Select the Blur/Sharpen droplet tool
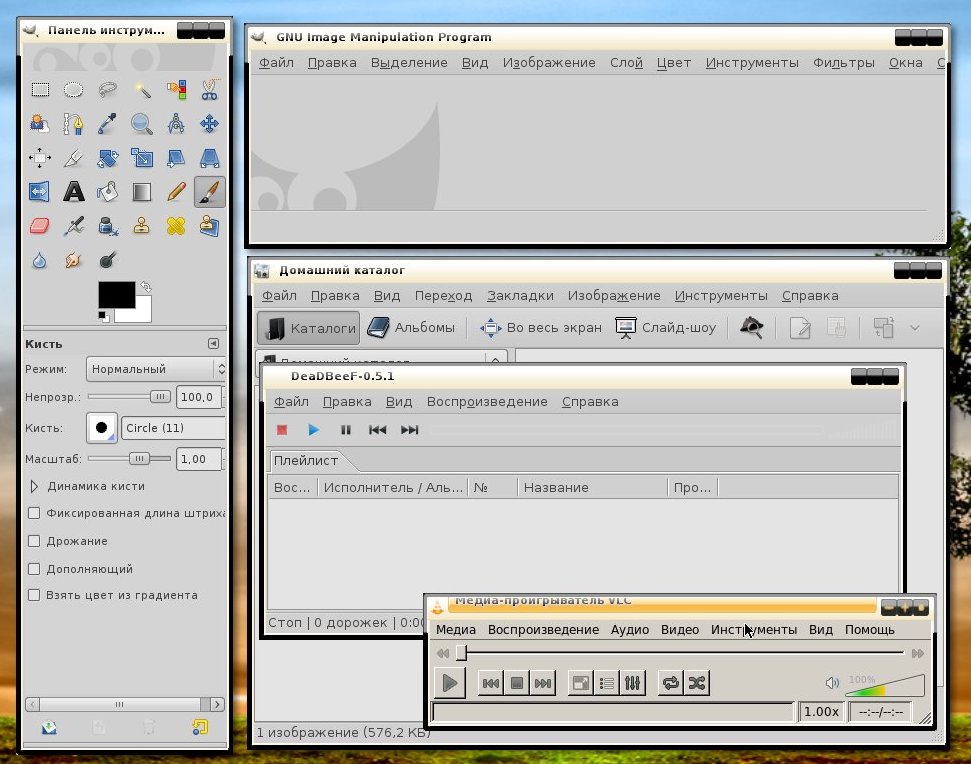Image resolution: width=971 pixels, height=764 pixels. (40, 260)
